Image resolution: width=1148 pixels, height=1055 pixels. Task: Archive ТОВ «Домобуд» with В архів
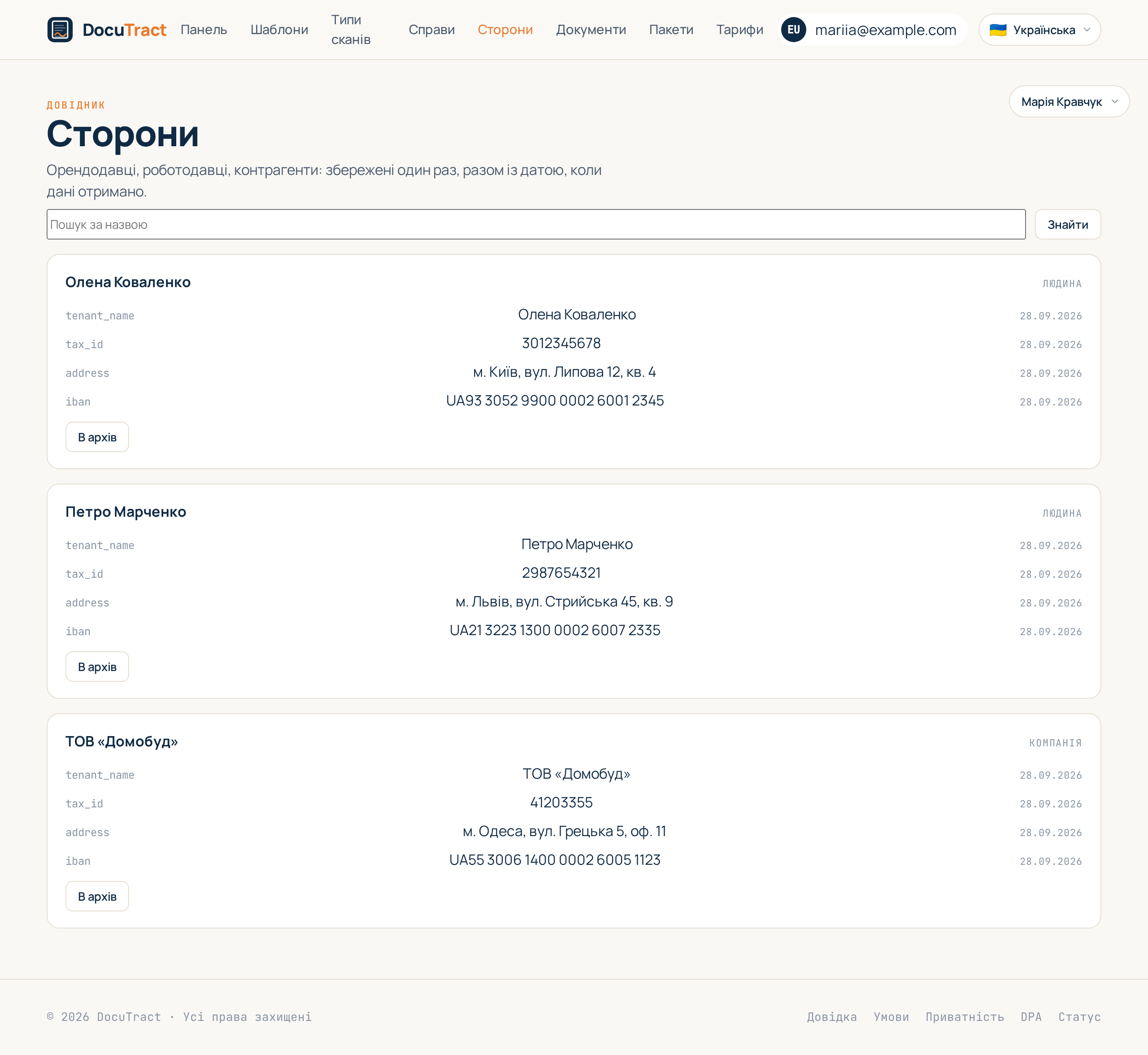point(97,896)
